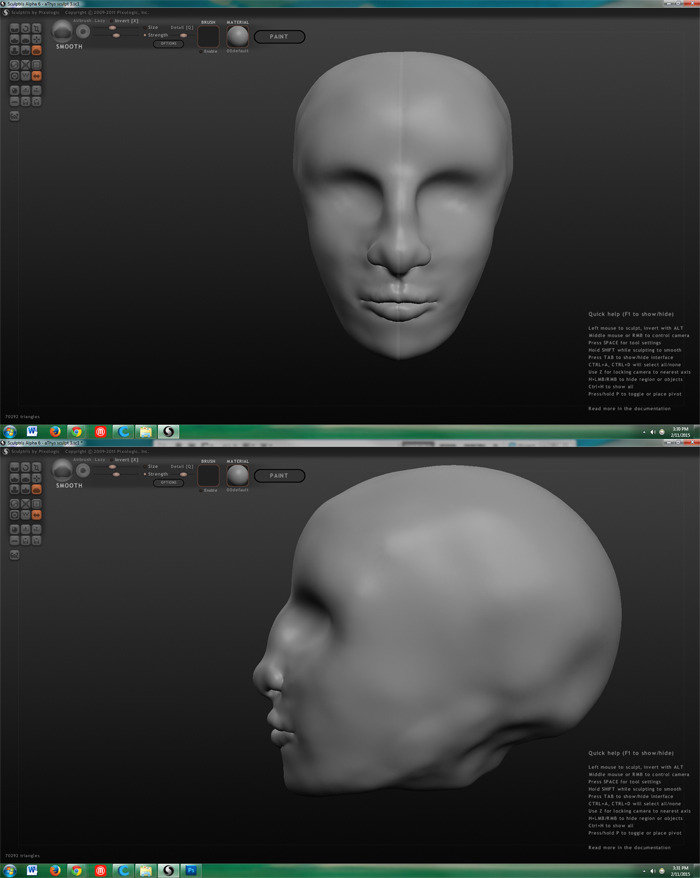Toggle Lazy option in upper window
The width and height of the screenshot is (700, 878).
(100, 21)
